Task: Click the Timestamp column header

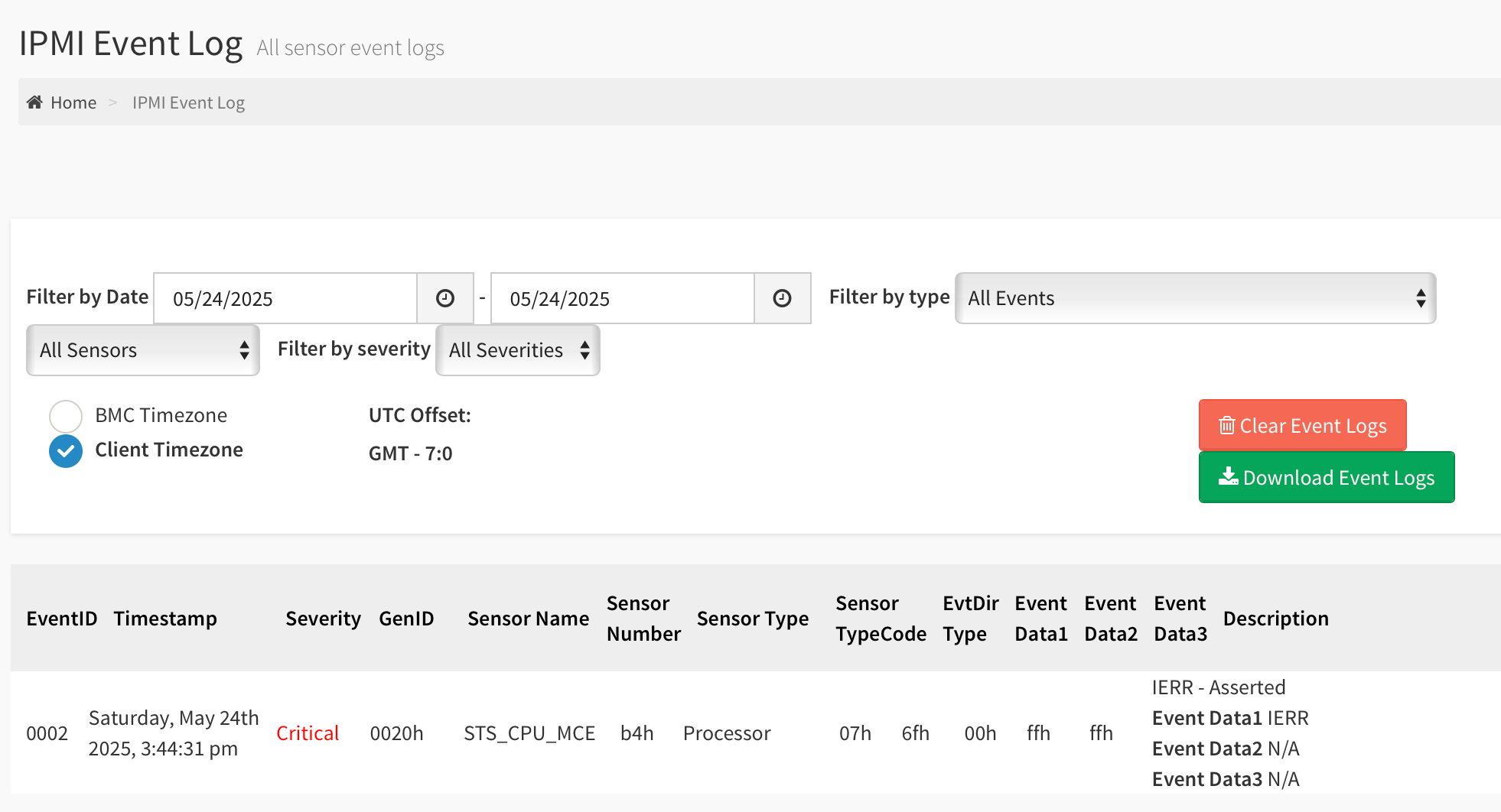Action: (x=165, y=619)
